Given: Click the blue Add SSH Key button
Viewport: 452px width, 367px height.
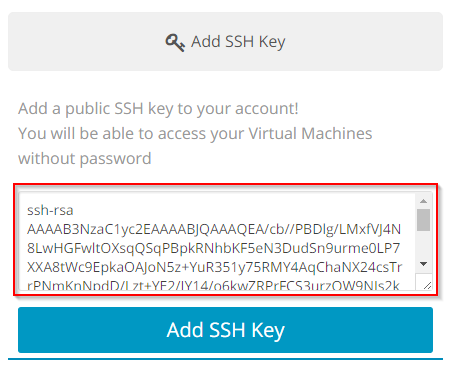Looking at the screenshot, I should [x=225, y=330].
